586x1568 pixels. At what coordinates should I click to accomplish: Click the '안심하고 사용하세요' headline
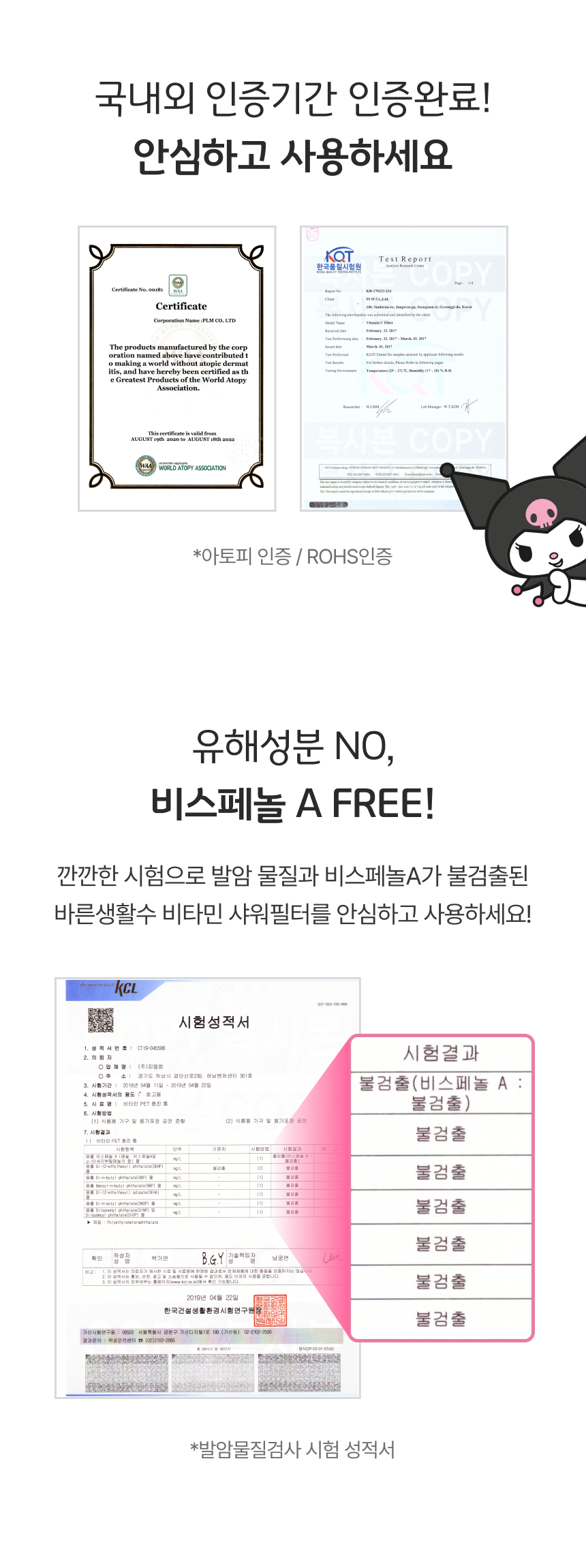click(293, 155)
